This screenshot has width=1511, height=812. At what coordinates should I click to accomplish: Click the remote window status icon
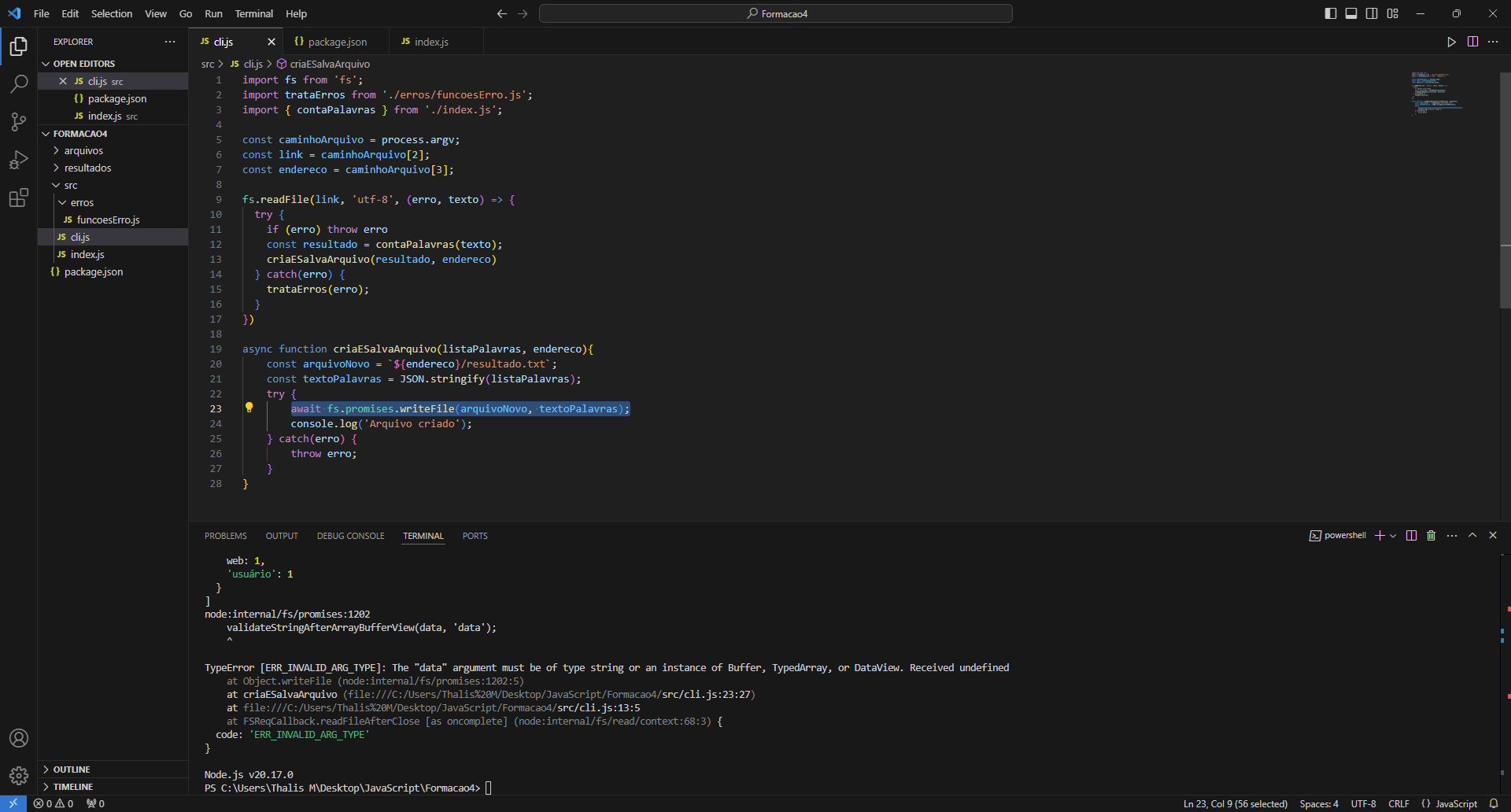click(x=13, y=803)
